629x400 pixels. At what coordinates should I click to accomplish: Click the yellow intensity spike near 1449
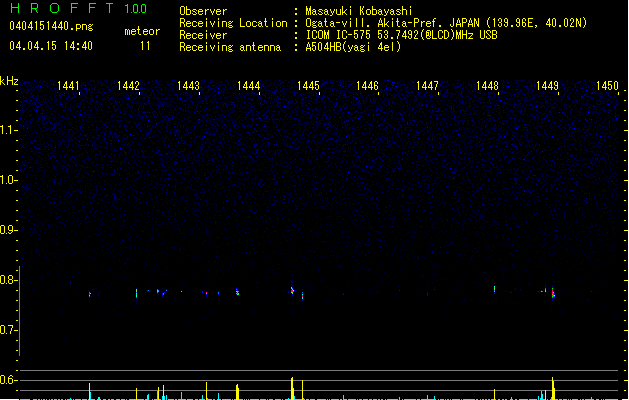tap(553, 388)
